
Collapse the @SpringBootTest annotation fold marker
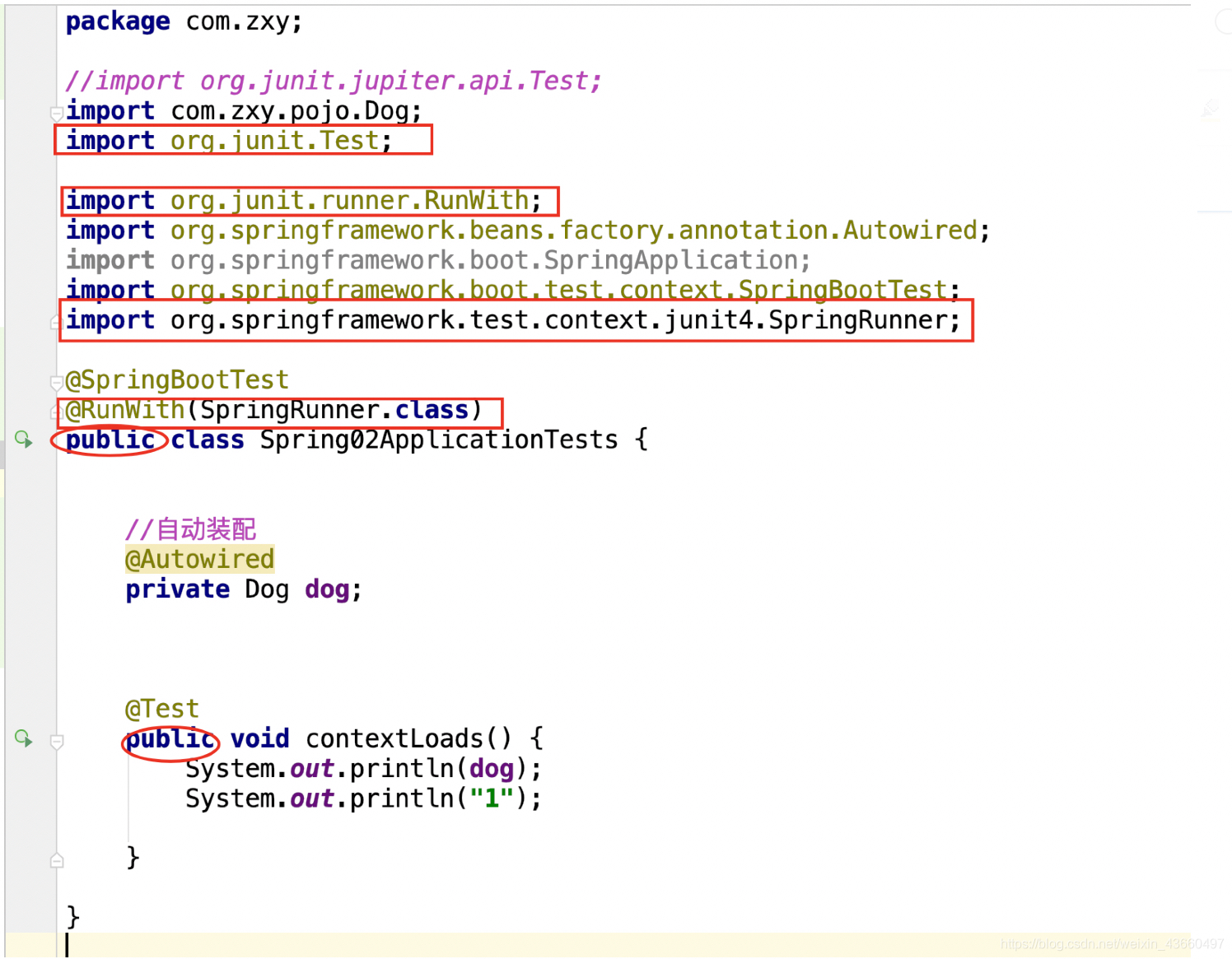[x=56, y=382]
